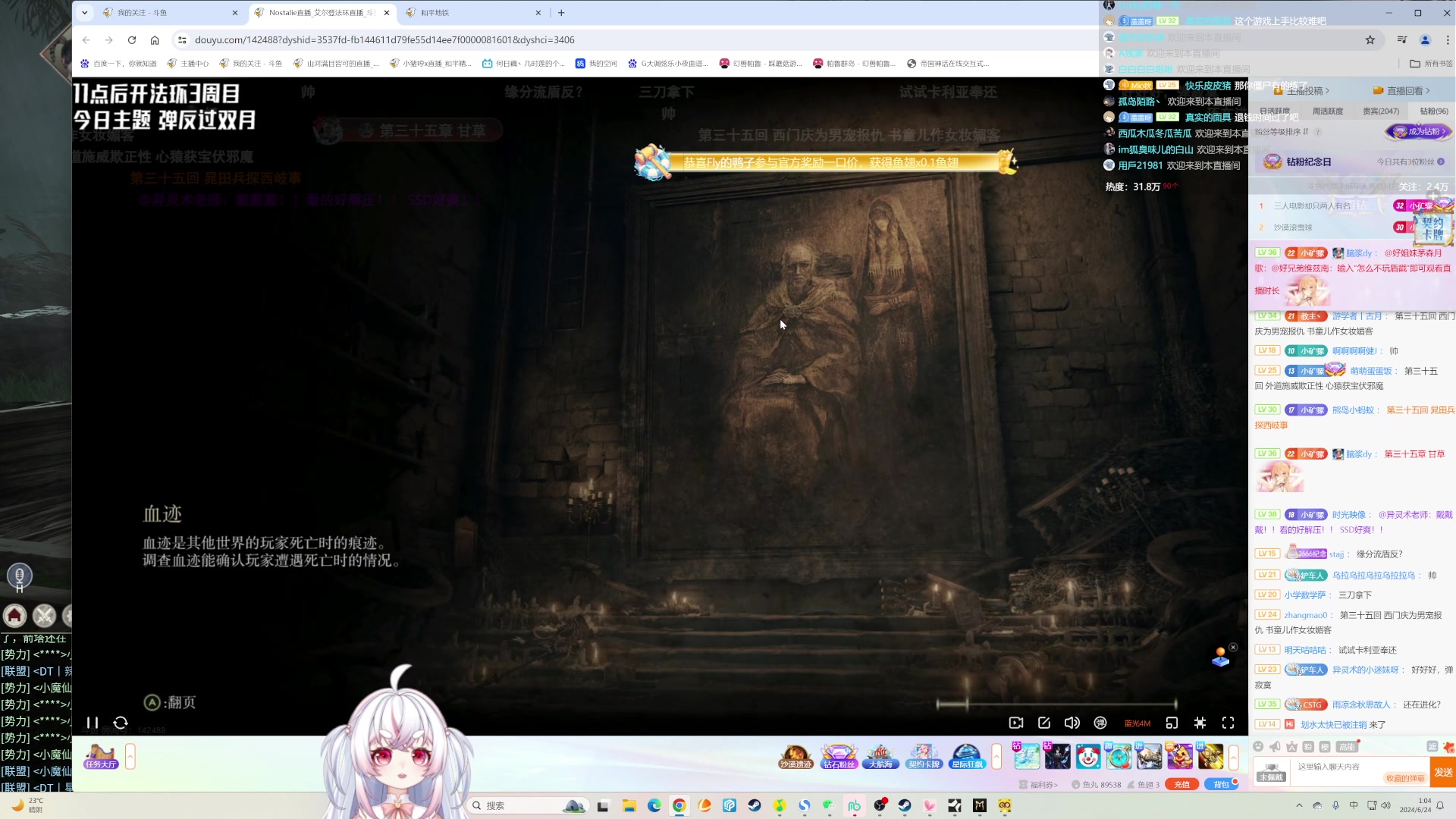Switch to the 周活跃度 tab

tap(1327, 111)
